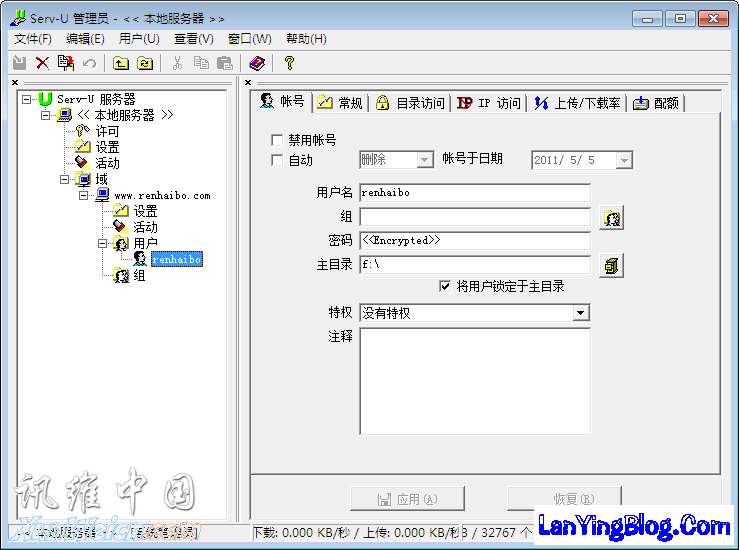Click inside the 注释 notes text area
Image resolution: width=739 pixels, height=550 pixels.
tap(475, 381)
